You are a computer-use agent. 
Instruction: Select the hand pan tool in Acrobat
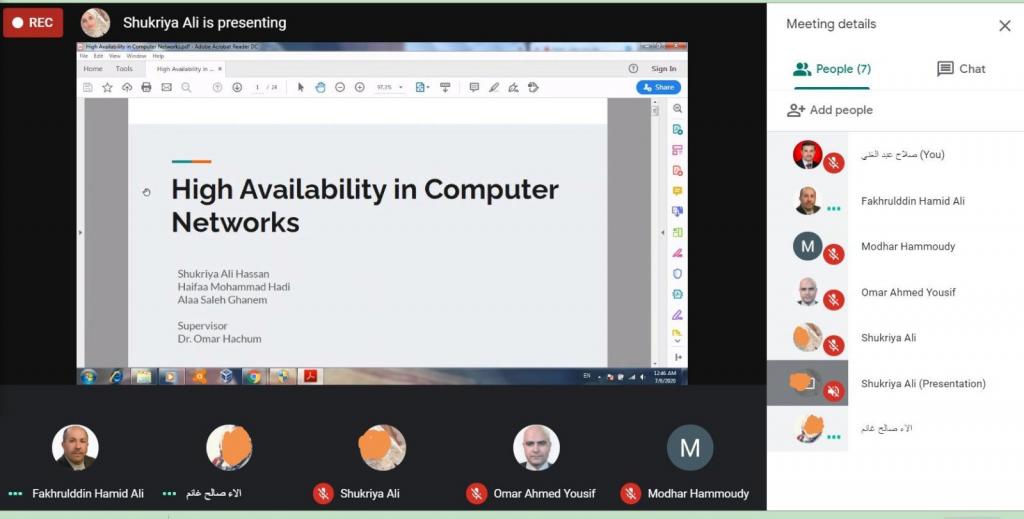click(320, 88)
